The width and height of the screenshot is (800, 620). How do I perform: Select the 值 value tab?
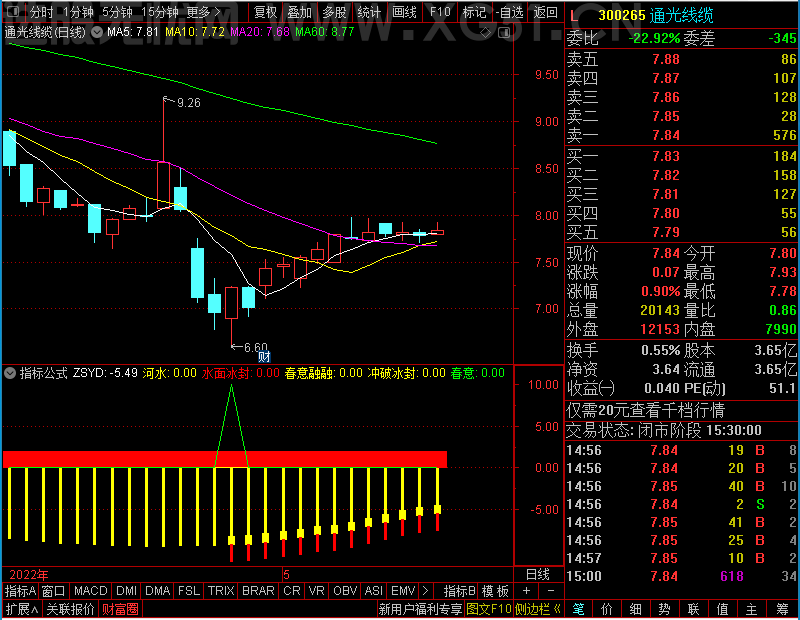(722, 609)
